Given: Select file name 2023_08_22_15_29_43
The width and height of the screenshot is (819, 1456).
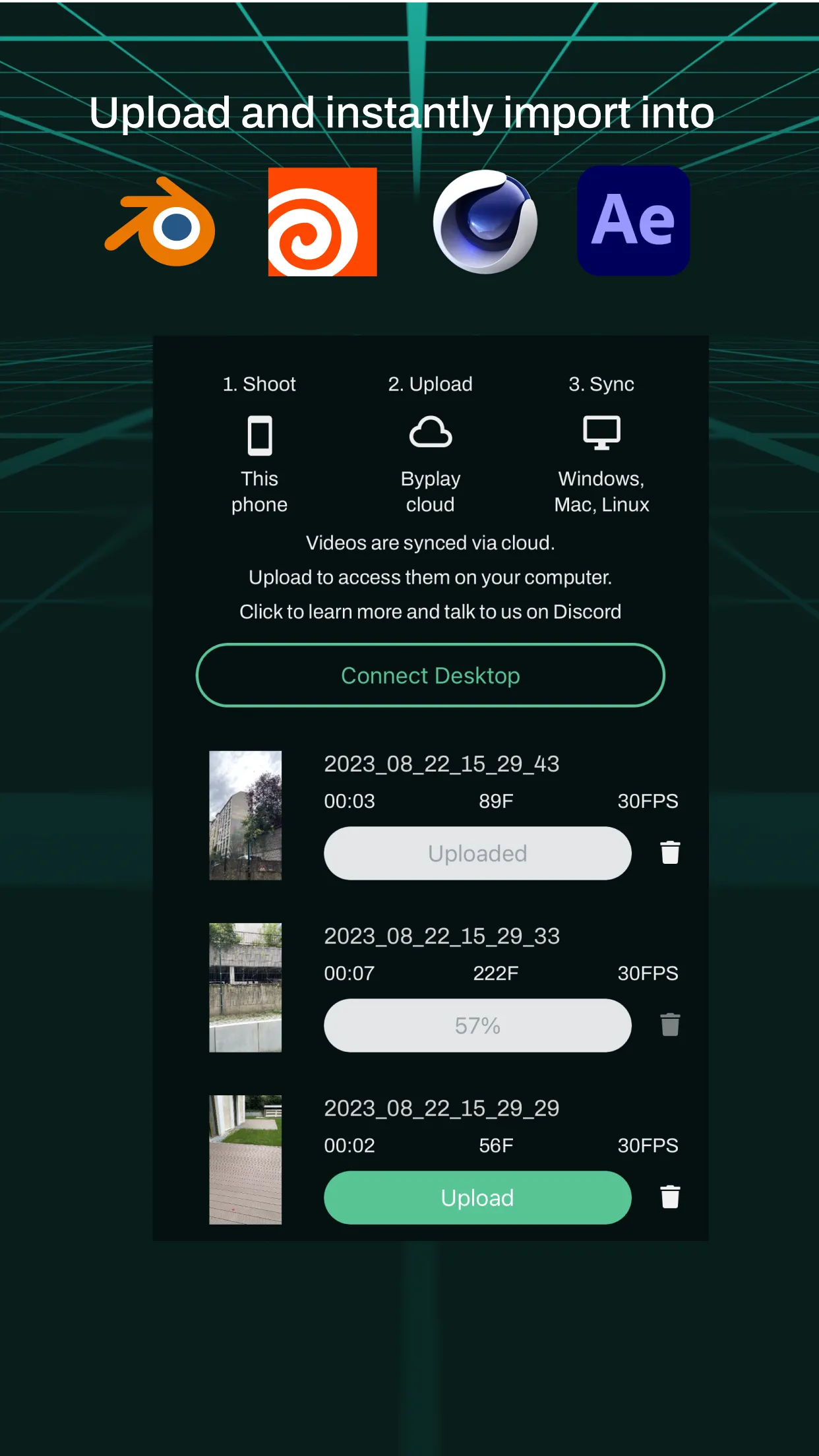Looking at the screenshot, I should (441, 764).
